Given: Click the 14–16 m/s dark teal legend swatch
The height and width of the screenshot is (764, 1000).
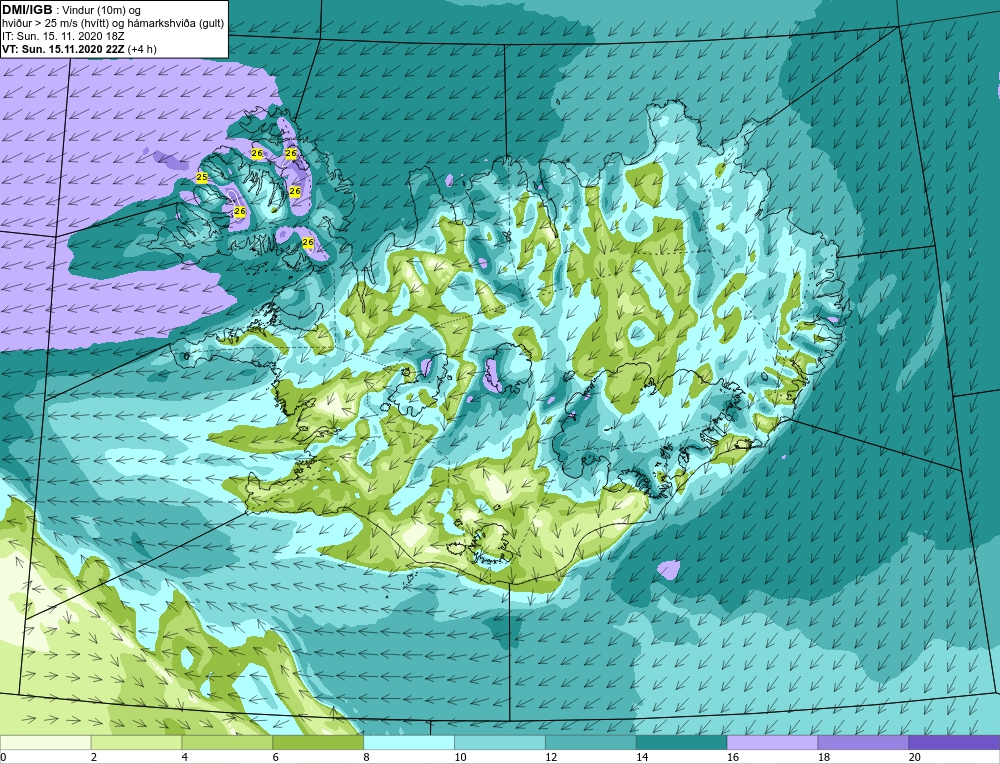Looking at the screenshot, I should [x=681, y=742].
